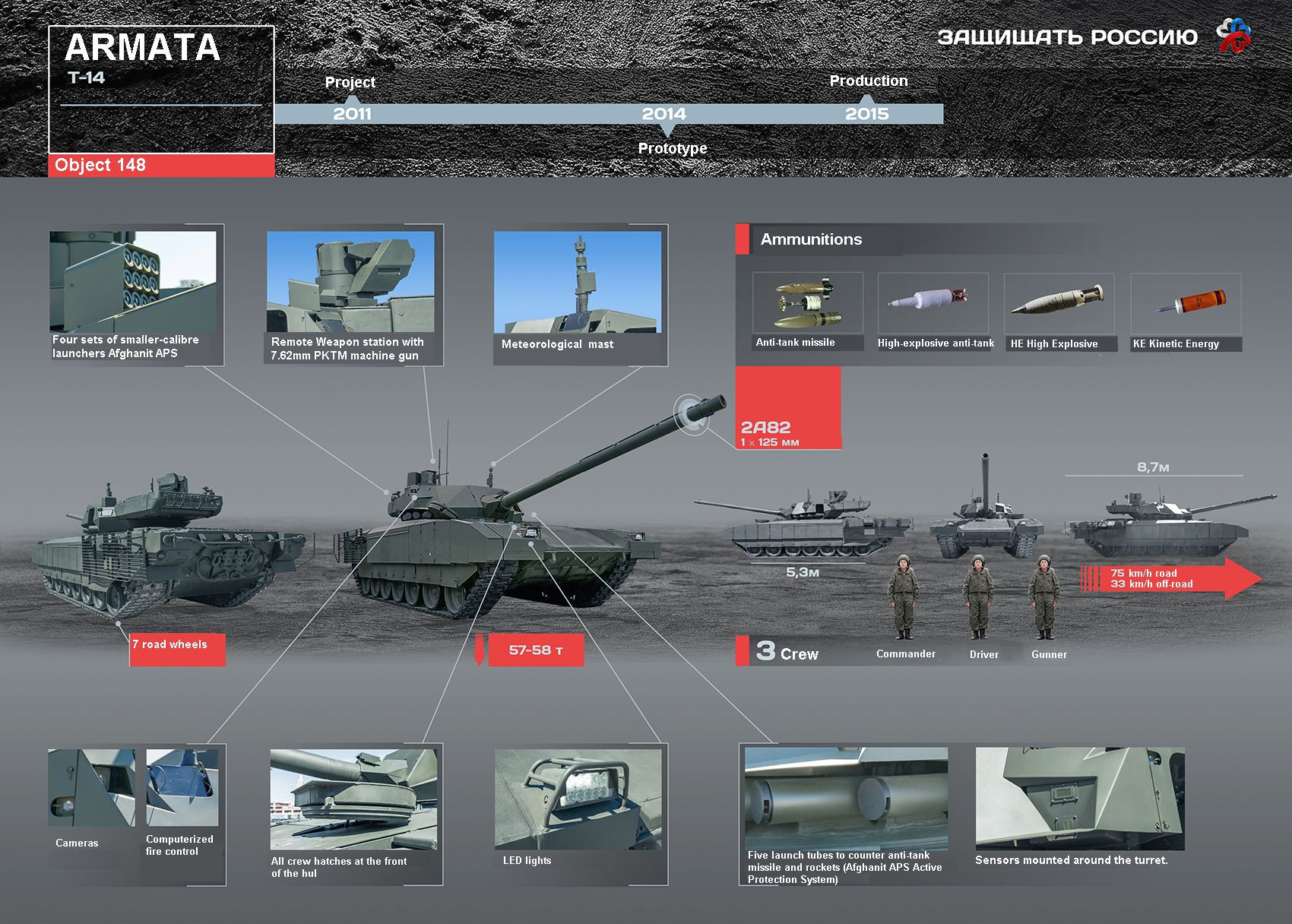Open the Remote Weapon station photo

tap(350, 282)
